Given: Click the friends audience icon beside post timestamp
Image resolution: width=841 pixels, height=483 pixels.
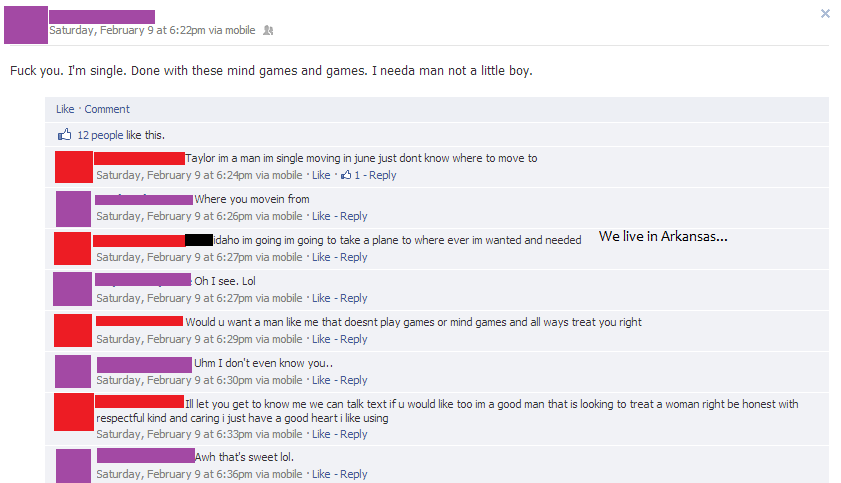Looking at the screenshot, I should click(x=268, y=31).
